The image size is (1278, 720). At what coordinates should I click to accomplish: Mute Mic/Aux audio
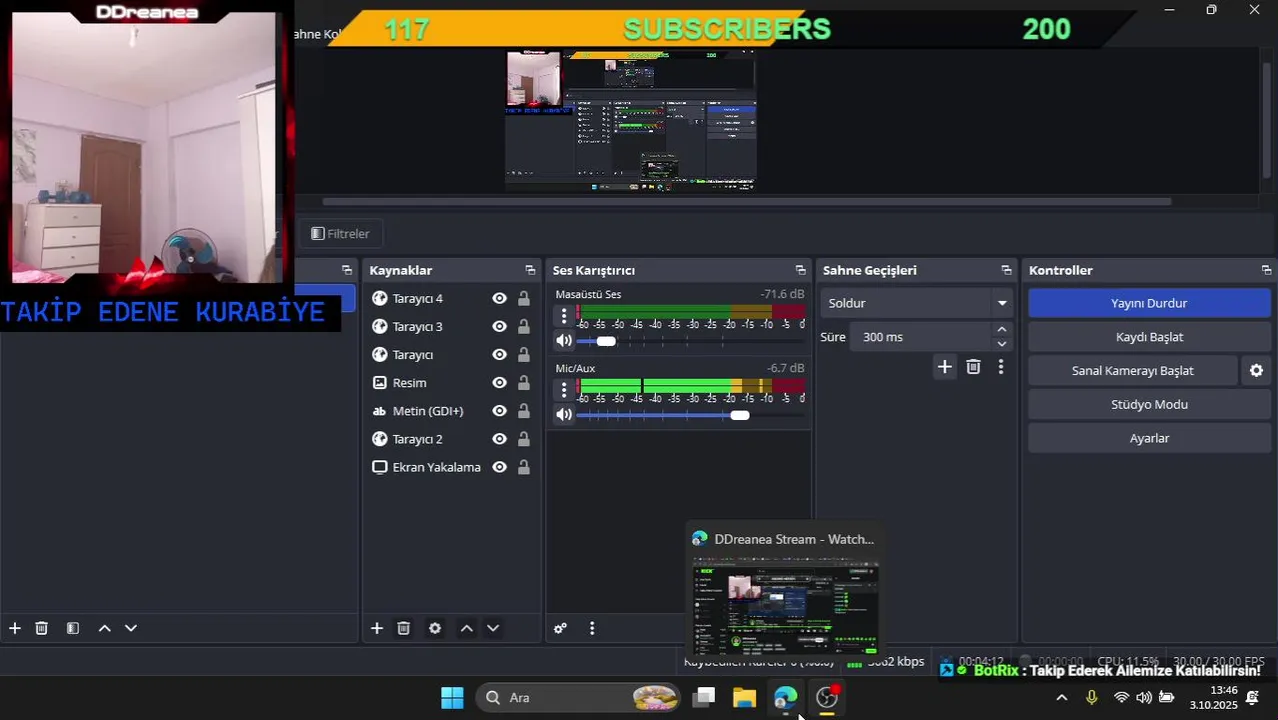pos(564,414)
